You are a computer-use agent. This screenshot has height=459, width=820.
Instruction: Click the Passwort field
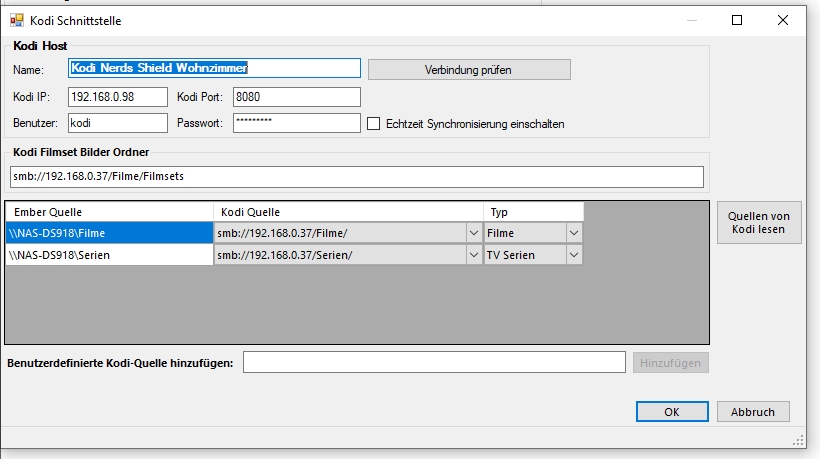(297, 123)
